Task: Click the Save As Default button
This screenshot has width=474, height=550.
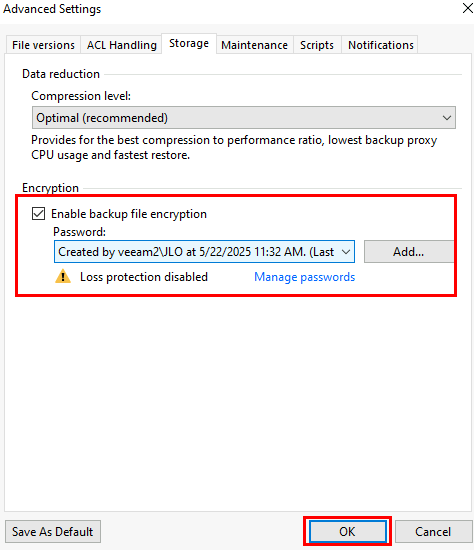Action: (53, 531)
